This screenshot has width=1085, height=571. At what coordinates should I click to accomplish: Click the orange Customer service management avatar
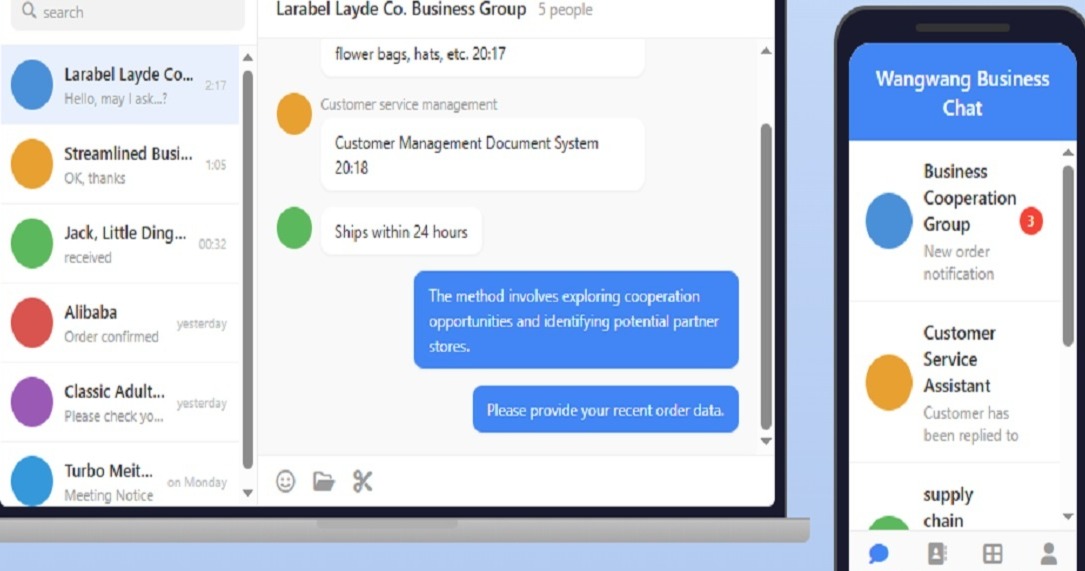pyautogui.click(x=294, y=114)
